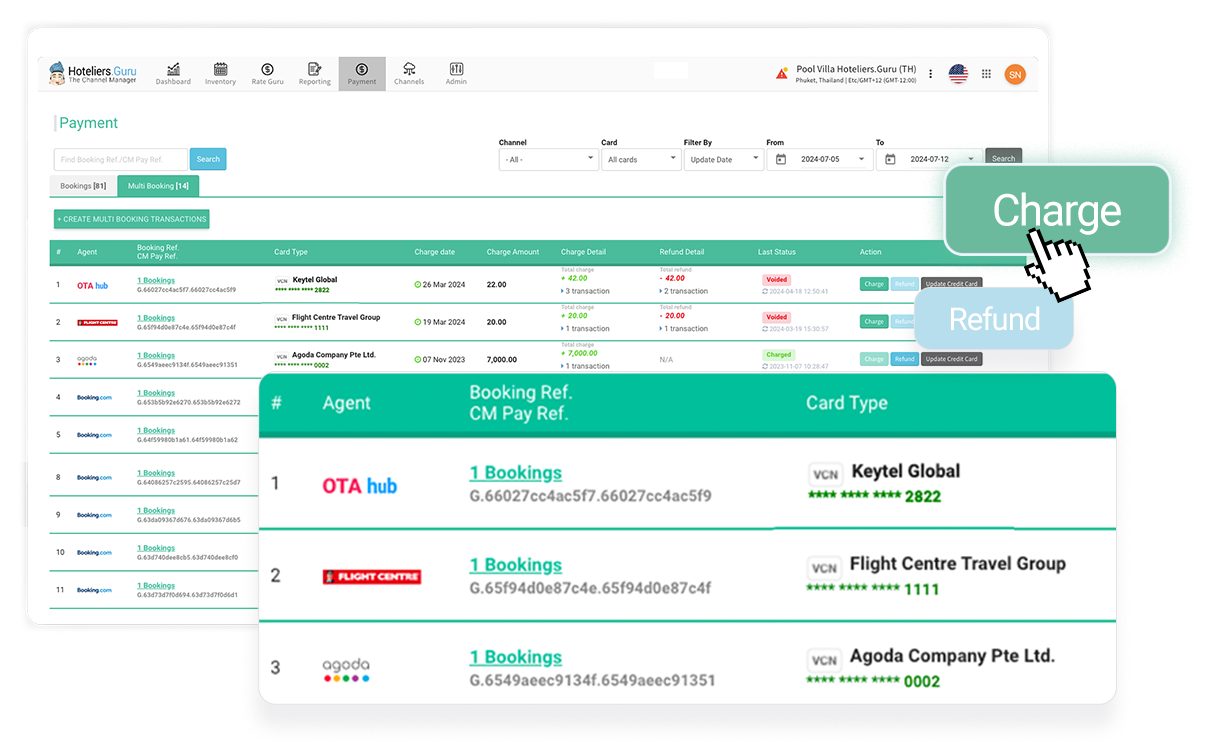Click the US flag language icon
The width and height of the screenshot is (1218, 756).
tap(959, 74)
